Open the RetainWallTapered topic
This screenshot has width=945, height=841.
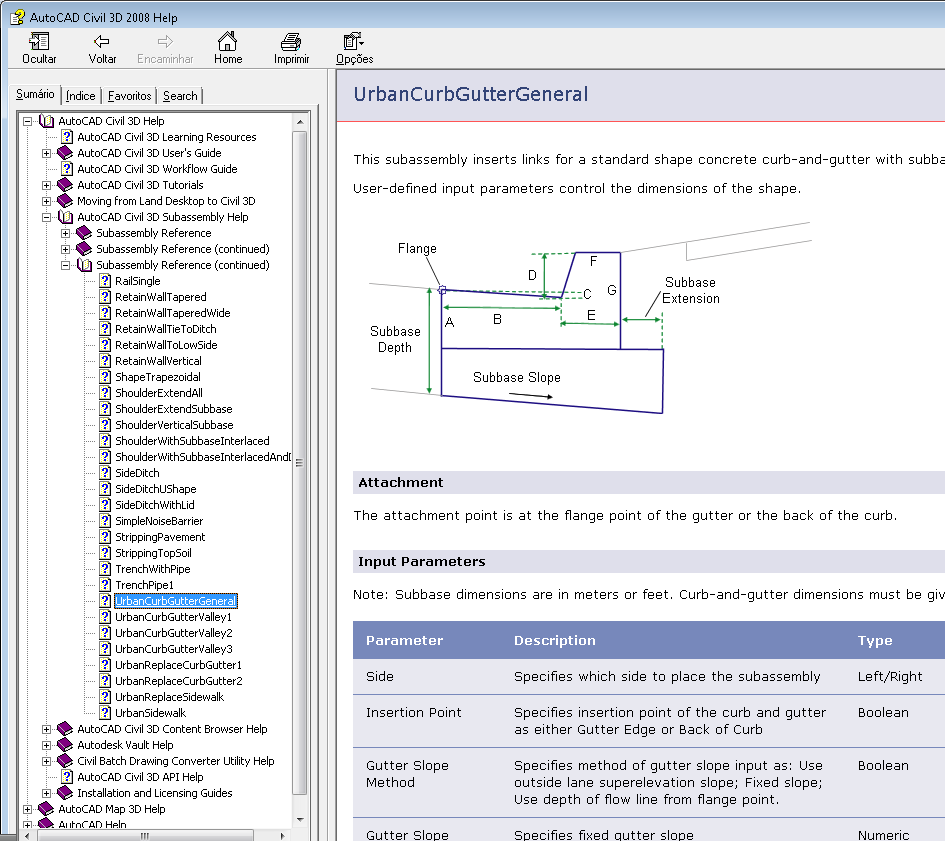pos(161,297)
